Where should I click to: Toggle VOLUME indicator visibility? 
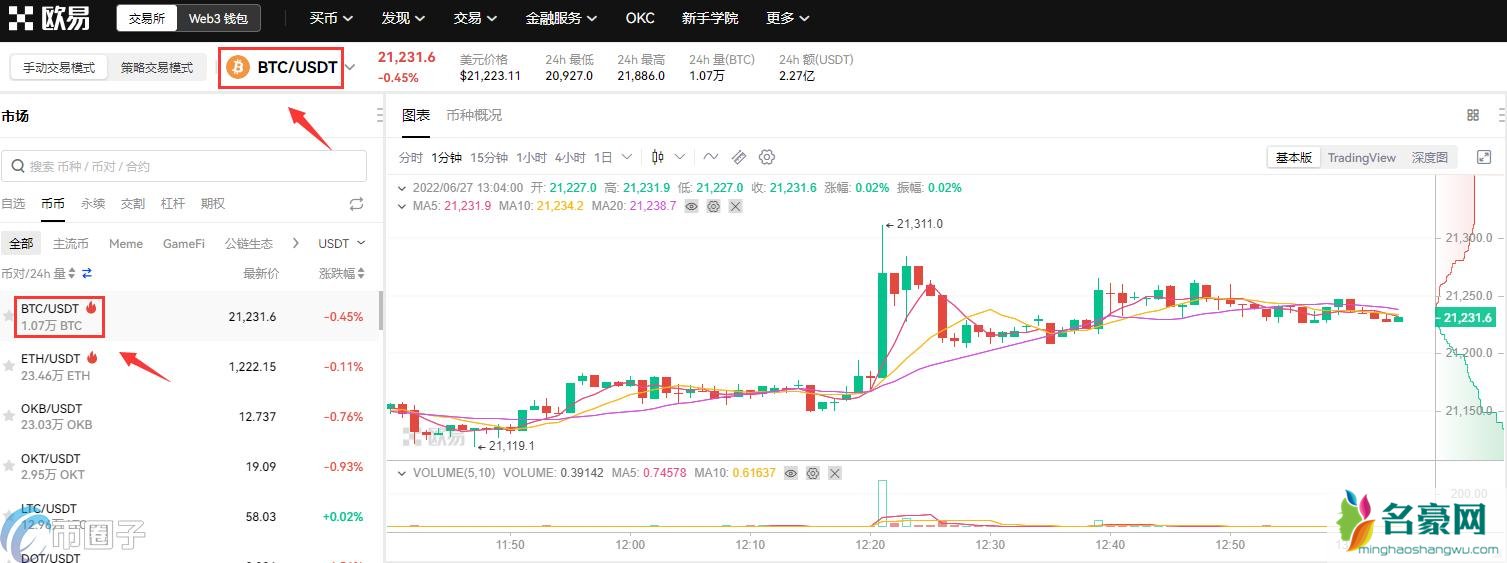coord(791,473)
